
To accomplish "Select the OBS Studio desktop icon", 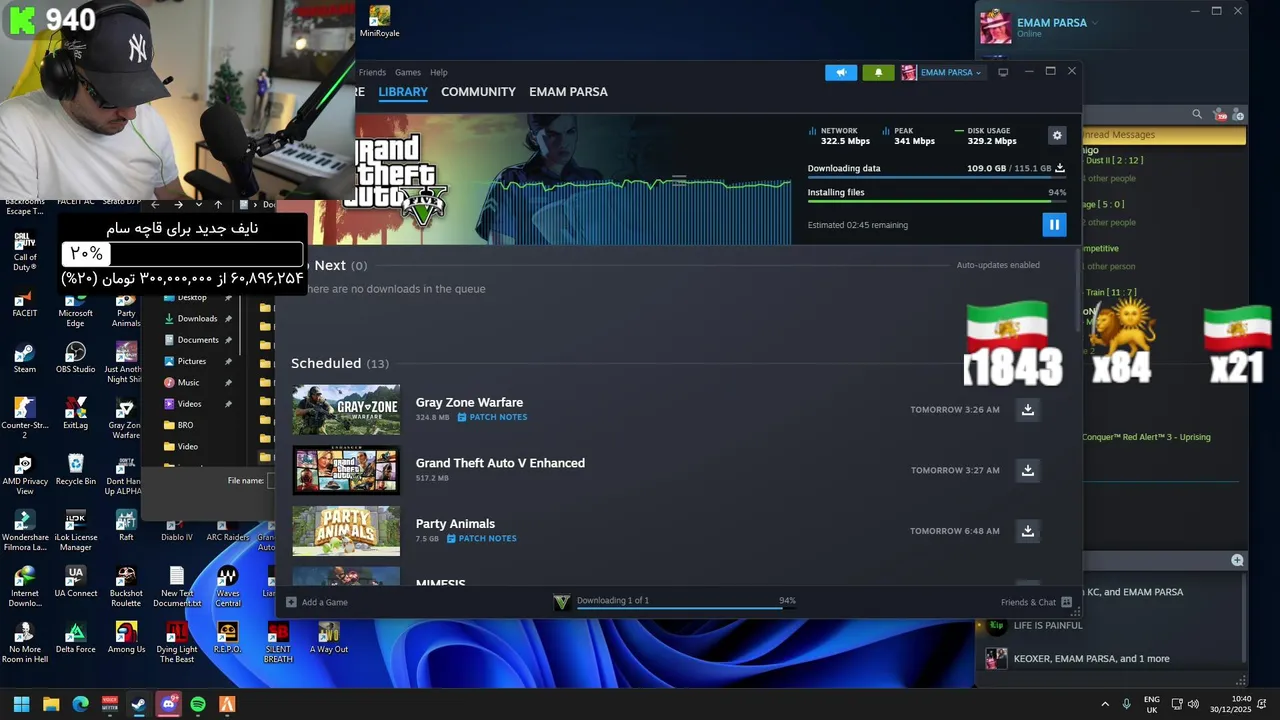I will [75, 358].
